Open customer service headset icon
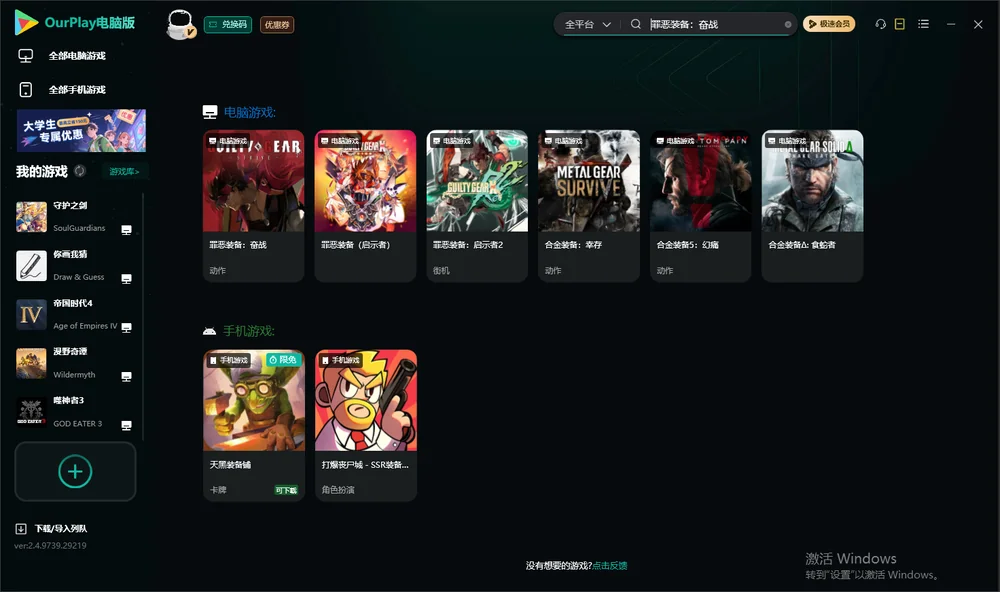Image resolution: width=1000 pixels, height=592 pixels. tap(880, 24)
